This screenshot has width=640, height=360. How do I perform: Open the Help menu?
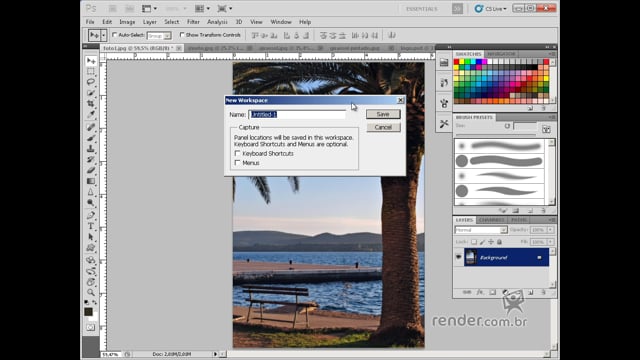click(x=305, y=22)
